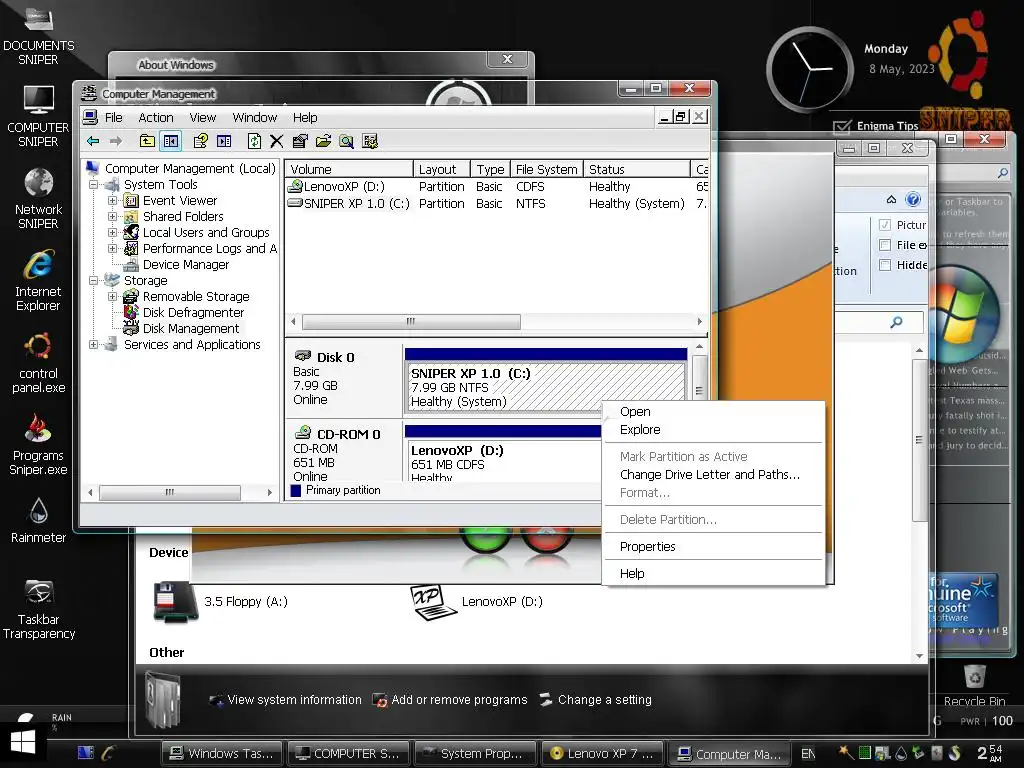Click the Help question mark toolbar icon
1024x768 pixels.
pos(200,141)
